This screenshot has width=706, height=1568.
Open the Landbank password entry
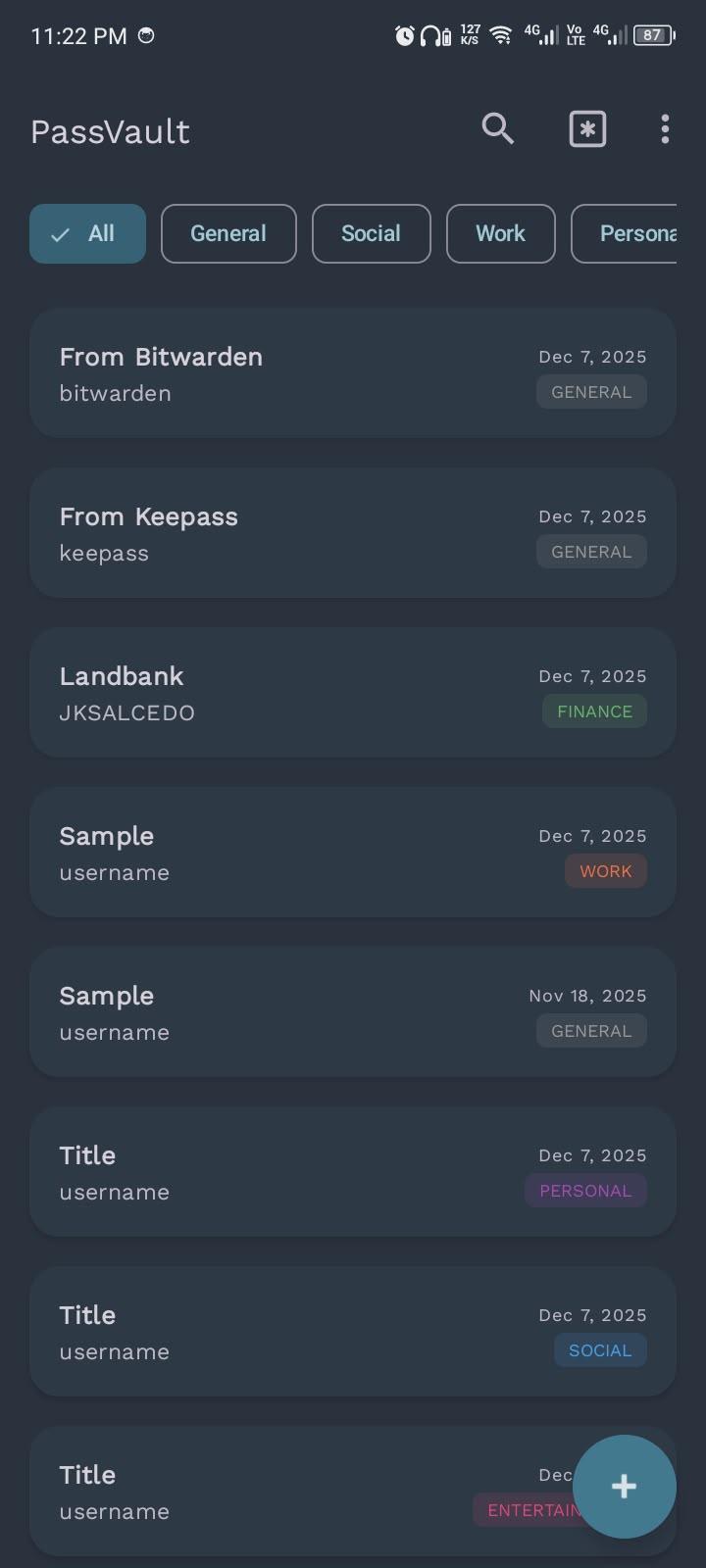(294, 693)
